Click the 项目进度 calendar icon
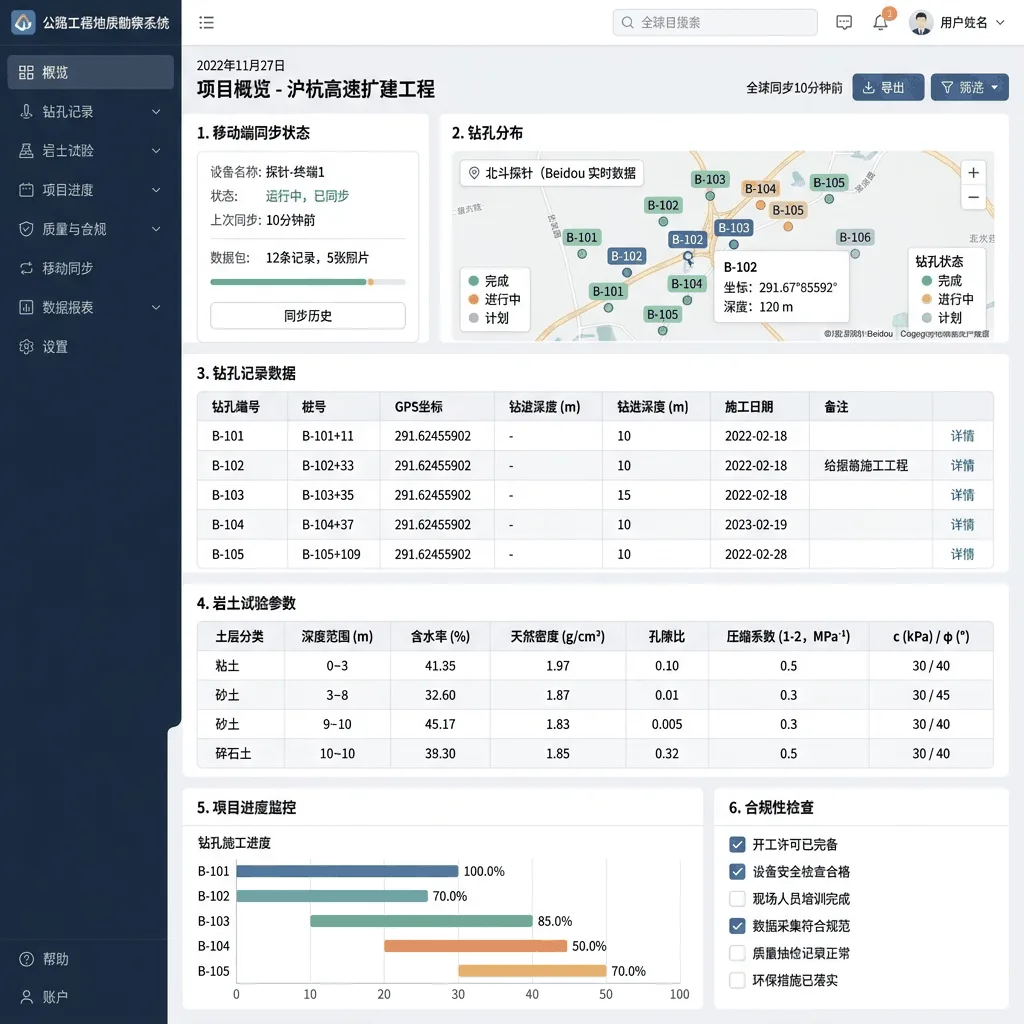This screenshot has height=1024, width=1024. pyautogui.click(x=26, y=190)
